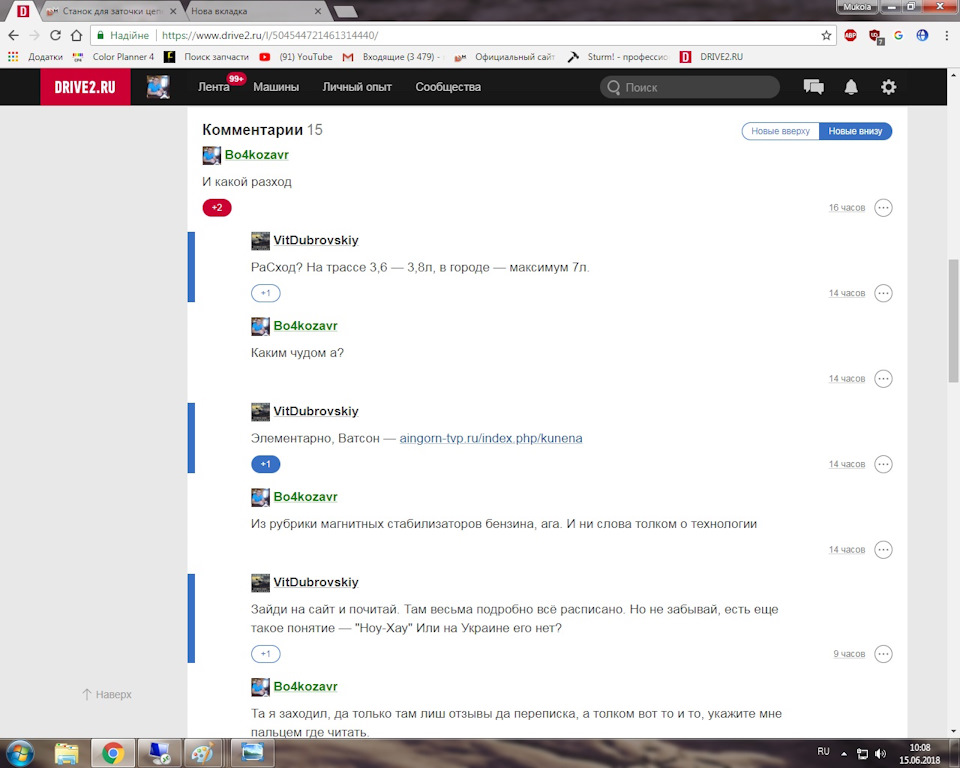This screenshot has width=960, height=768.
Task: Open the AdBlock Plus extension icon
Action: pos(850,36)
